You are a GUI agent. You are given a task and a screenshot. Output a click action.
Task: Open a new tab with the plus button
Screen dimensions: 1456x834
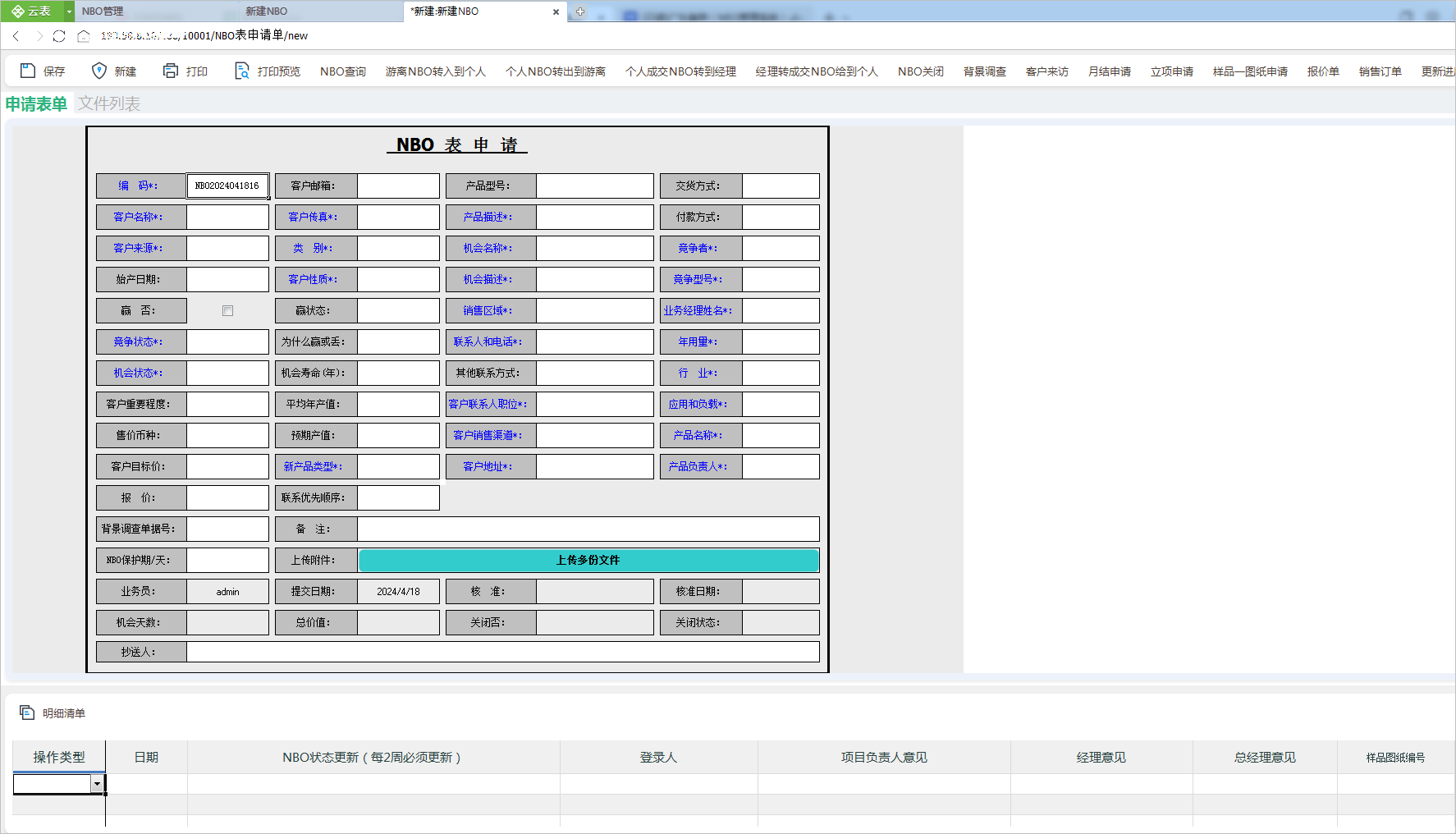580,11
